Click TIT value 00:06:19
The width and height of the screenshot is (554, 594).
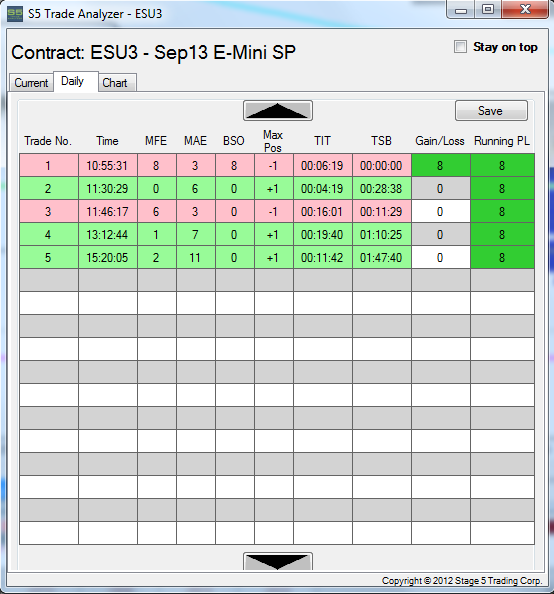322,165
